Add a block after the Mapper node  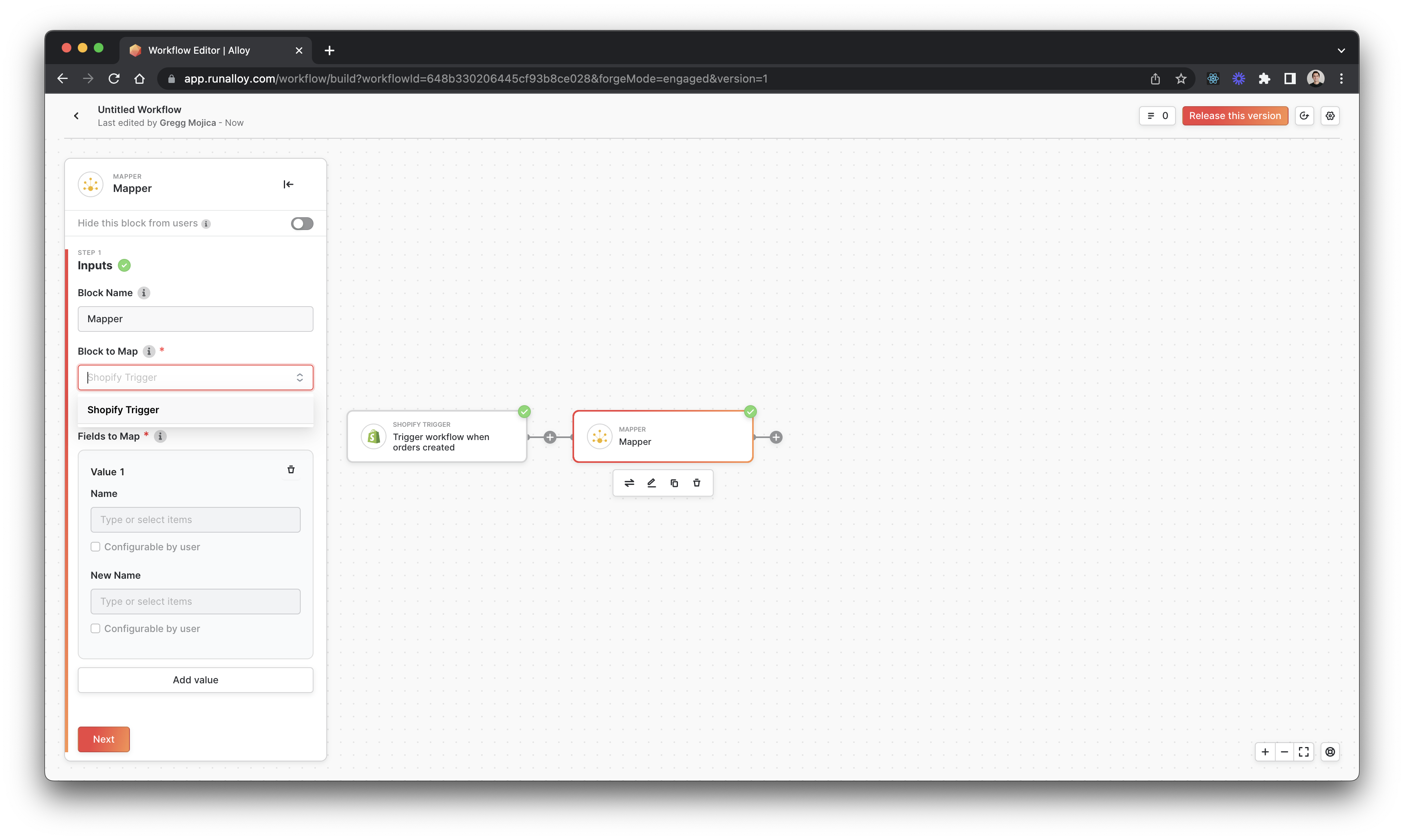pyautogui.click(x=776, y=437)
